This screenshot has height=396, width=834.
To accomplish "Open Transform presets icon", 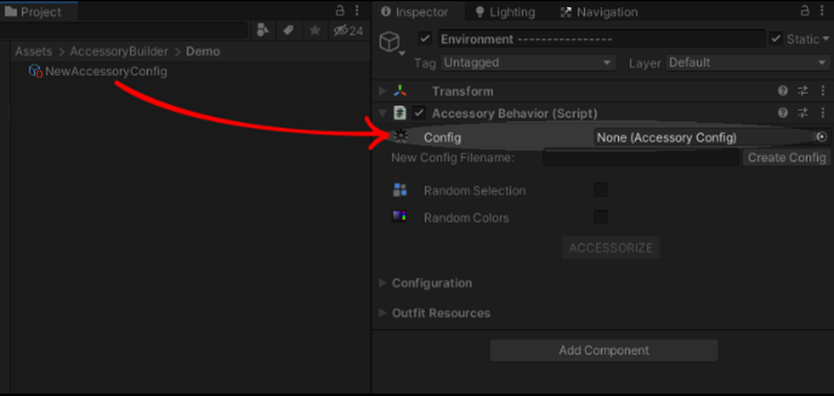I will coord(803,91).
